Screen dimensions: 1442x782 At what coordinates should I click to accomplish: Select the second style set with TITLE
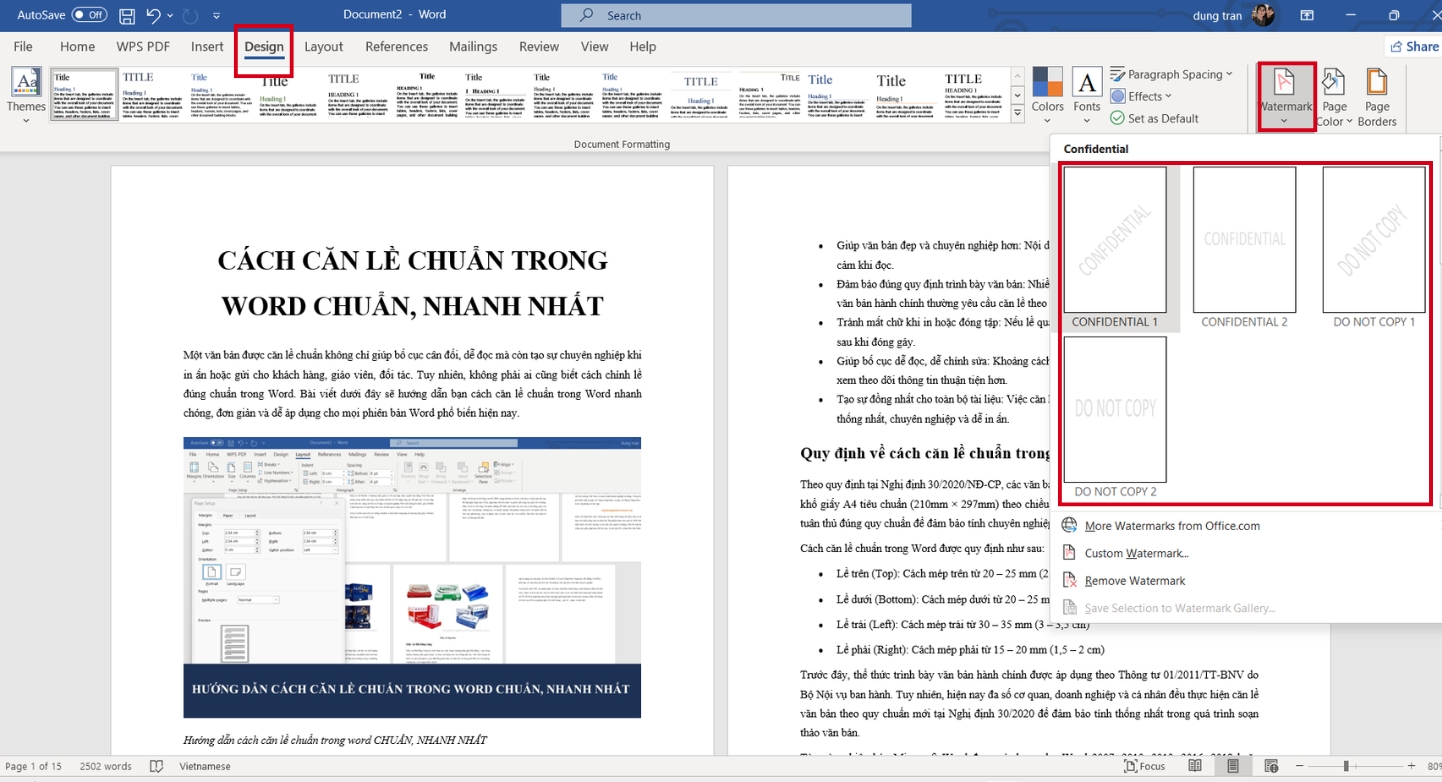pyautogui.click(x=152, y=95)
